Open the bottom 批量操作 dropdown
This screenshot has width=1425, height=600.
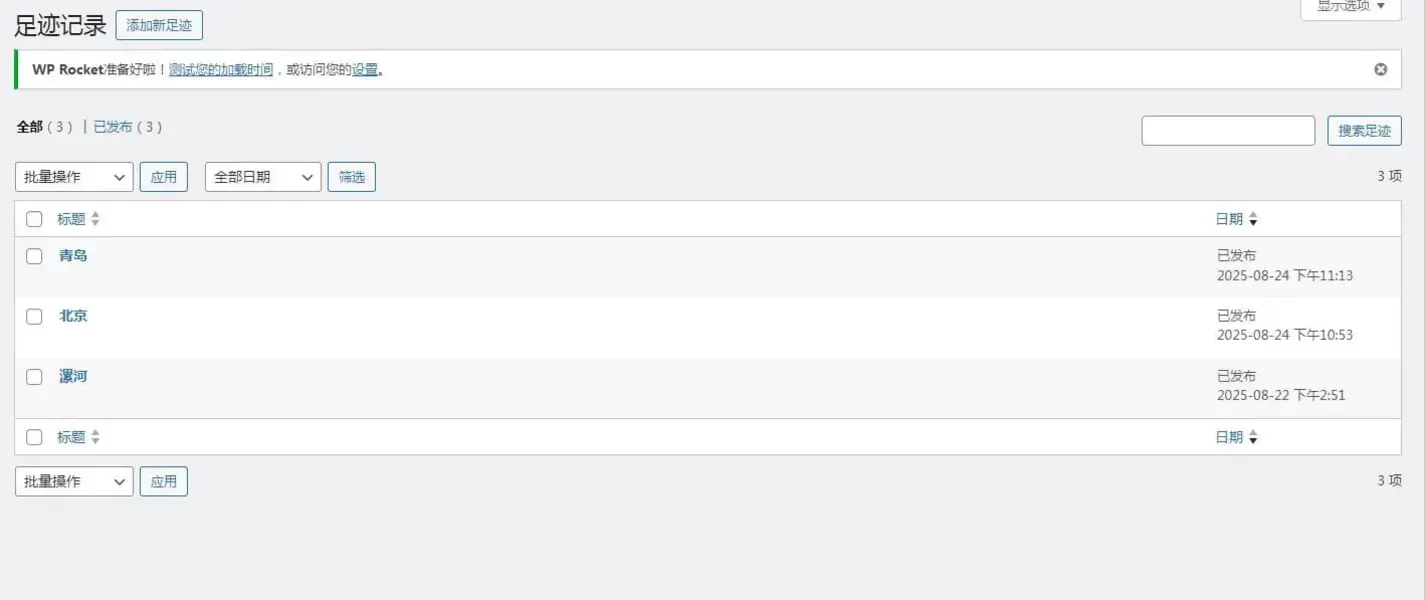74,481
